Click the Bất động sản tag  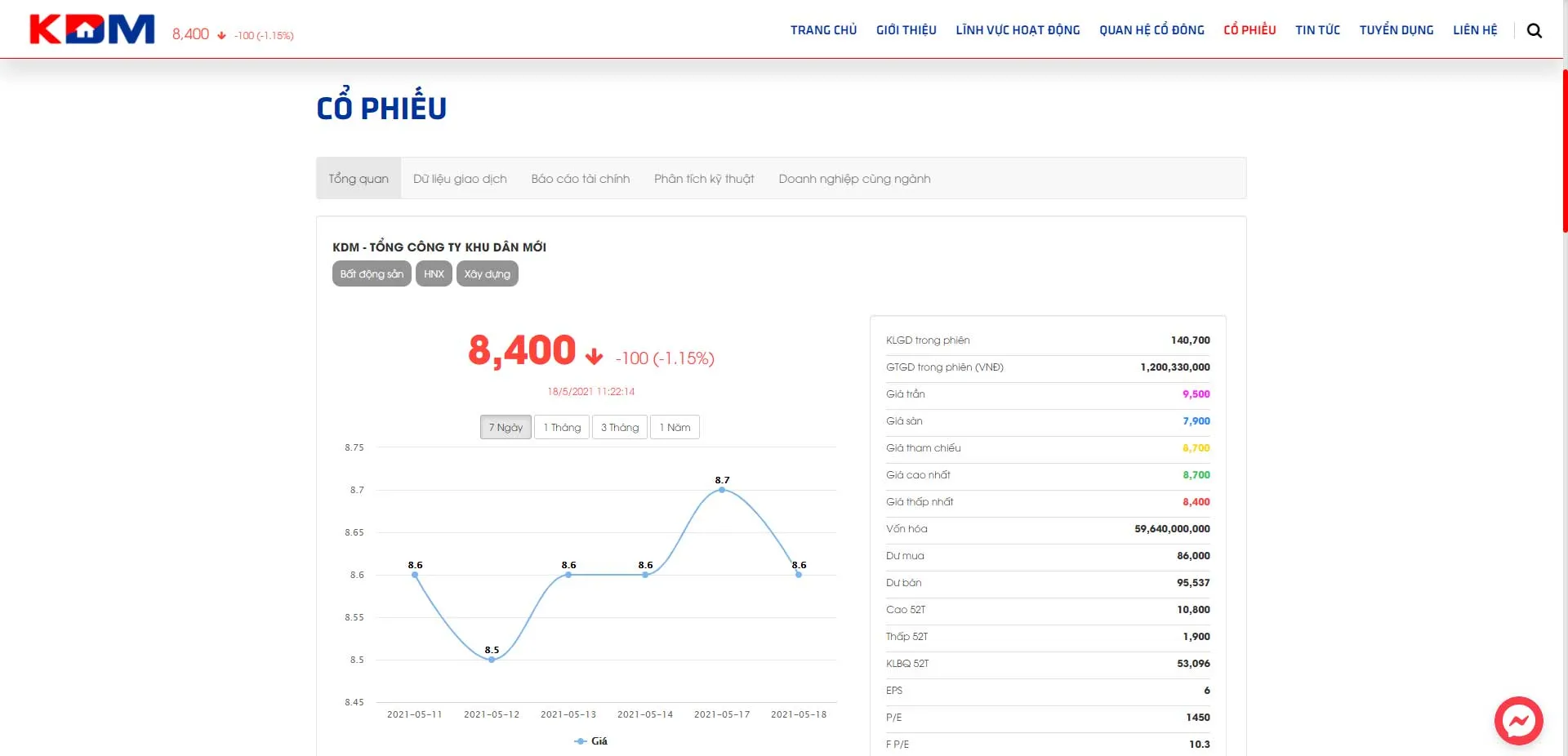coord(372,273)
